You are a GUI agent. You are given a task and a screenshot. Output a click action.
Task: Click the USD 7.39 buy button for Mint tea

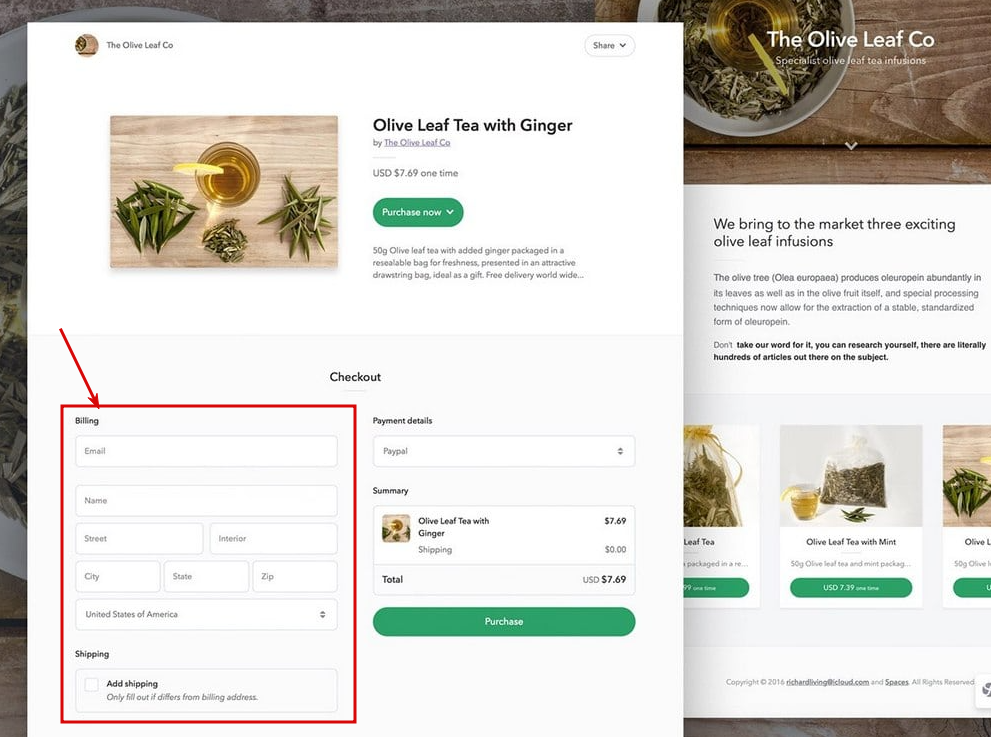tap(850, 588)
